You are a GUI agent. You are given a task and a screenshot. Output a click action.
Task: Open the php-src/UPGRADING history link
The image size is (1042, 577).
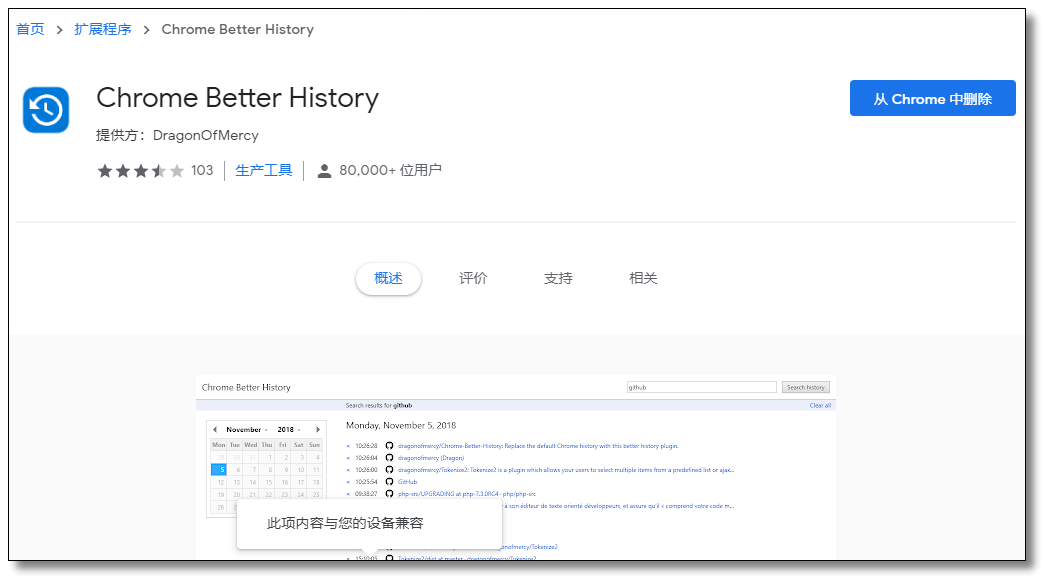(467, 494)
